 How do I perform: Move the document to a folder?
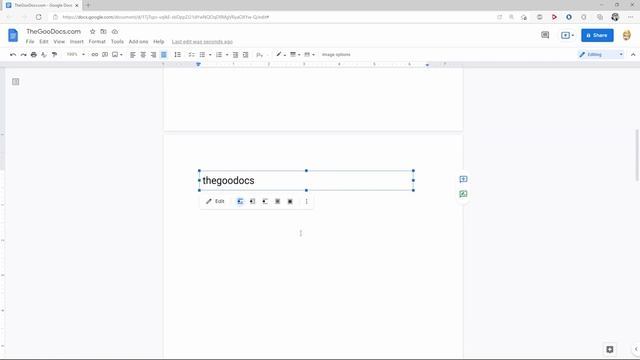[x=103, y=31]
